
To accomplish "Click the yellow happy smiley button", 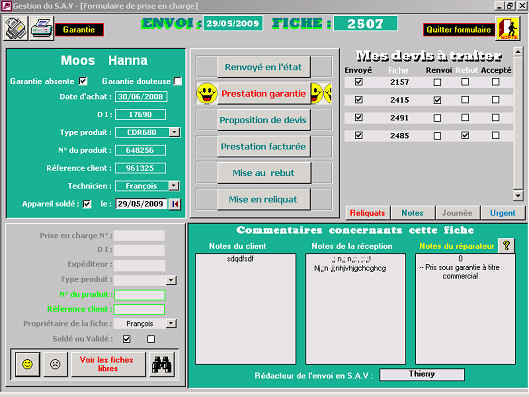I will [x=27, y=364].
